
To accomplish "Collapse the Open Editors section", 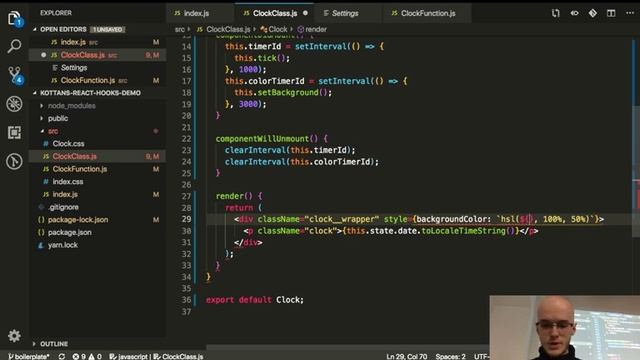I will click(x=63, y=29).
